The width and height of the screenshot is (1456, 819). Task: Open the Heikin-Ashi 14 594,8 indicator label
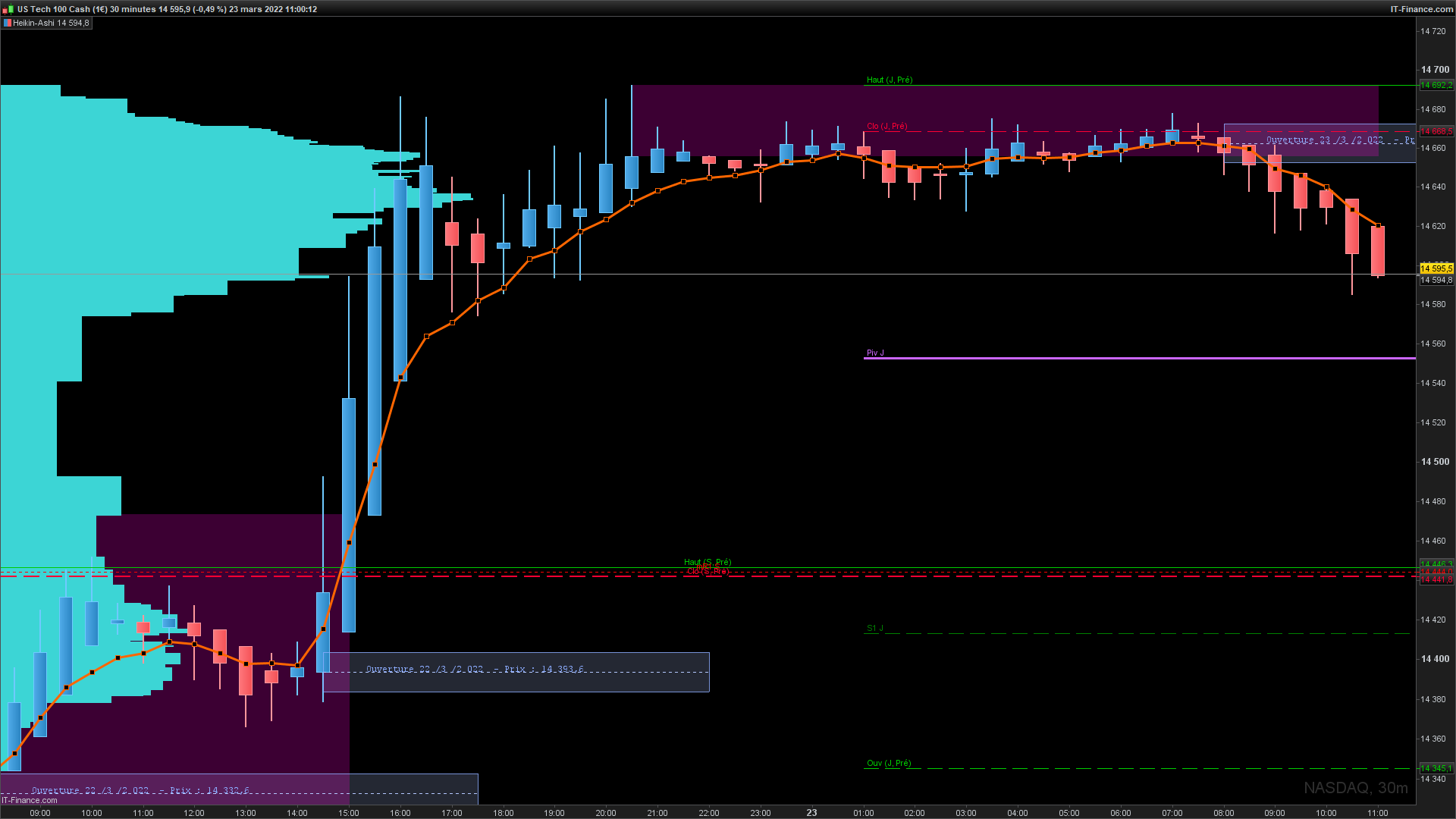pos(51,24)
